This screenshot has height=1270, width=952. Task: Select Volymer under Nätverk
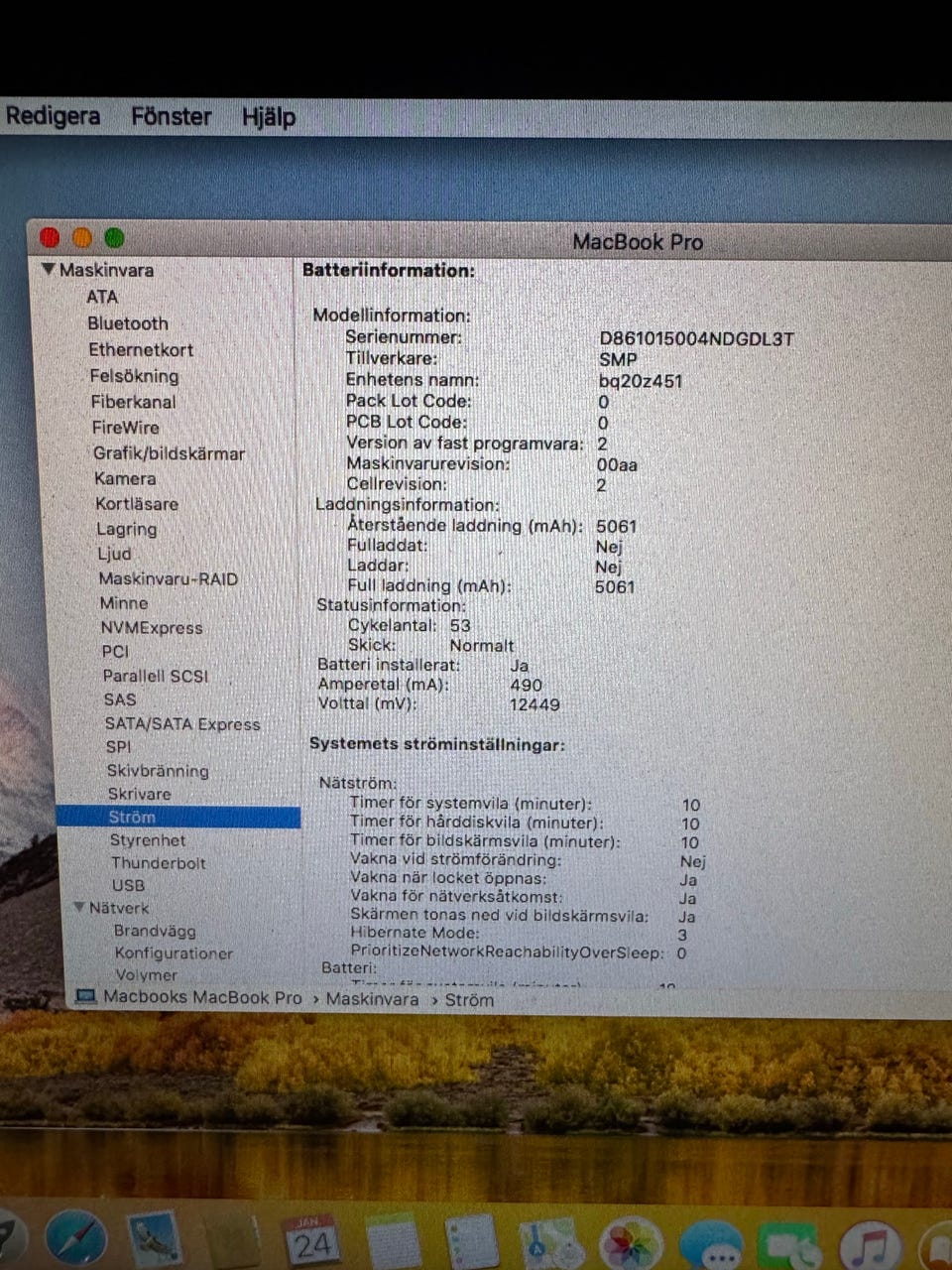[147, 975]
